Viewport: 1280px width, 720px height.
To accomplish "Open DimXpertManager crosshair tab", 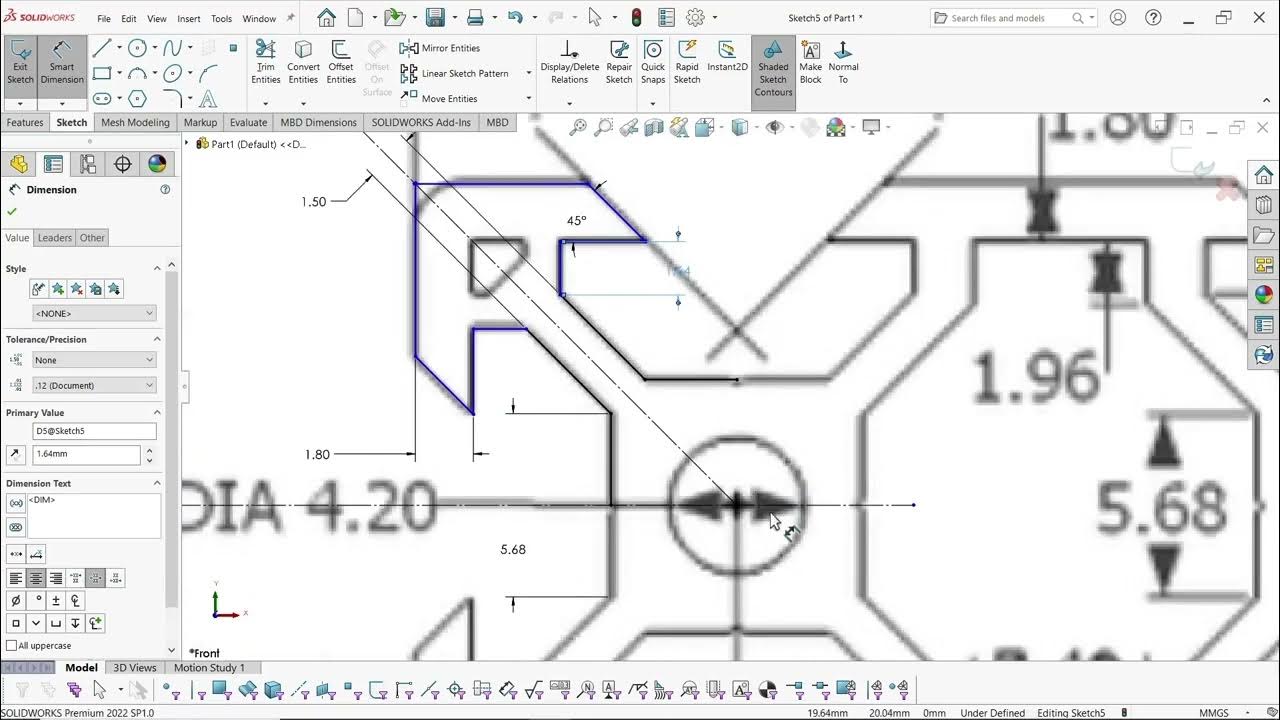I will click(123, 164).
